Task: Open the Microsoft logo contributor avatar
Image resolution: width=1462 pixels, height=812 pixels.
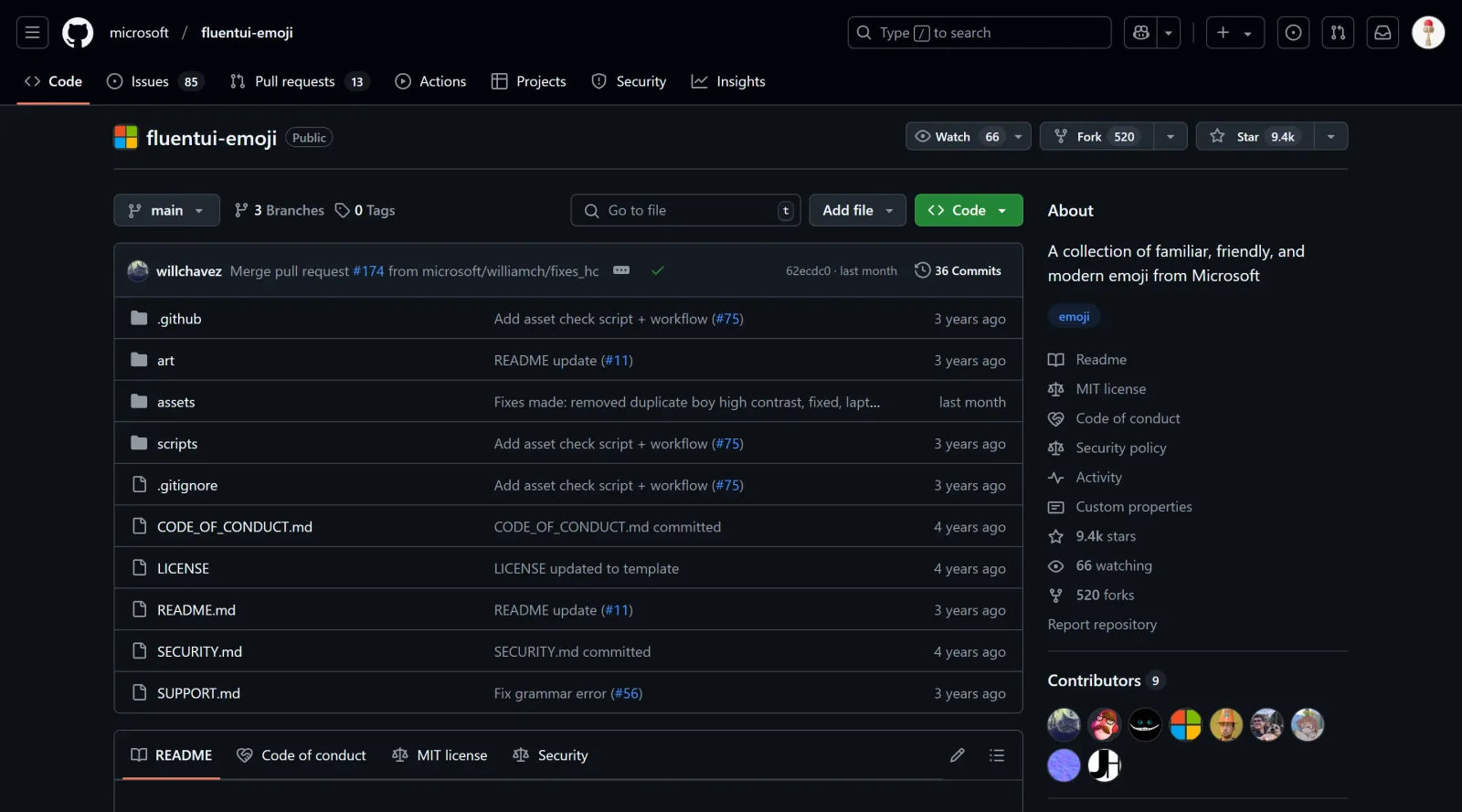Action: pyautogui.click(x=1186, y=724)
